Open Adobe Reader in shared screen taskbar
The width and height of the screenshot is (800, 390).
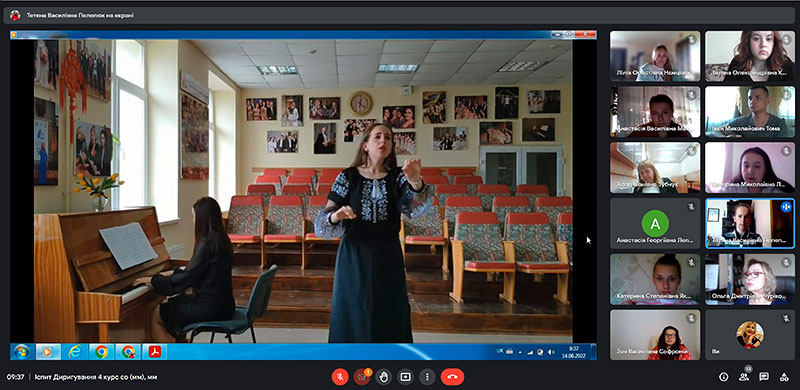(x=155, y=352)
